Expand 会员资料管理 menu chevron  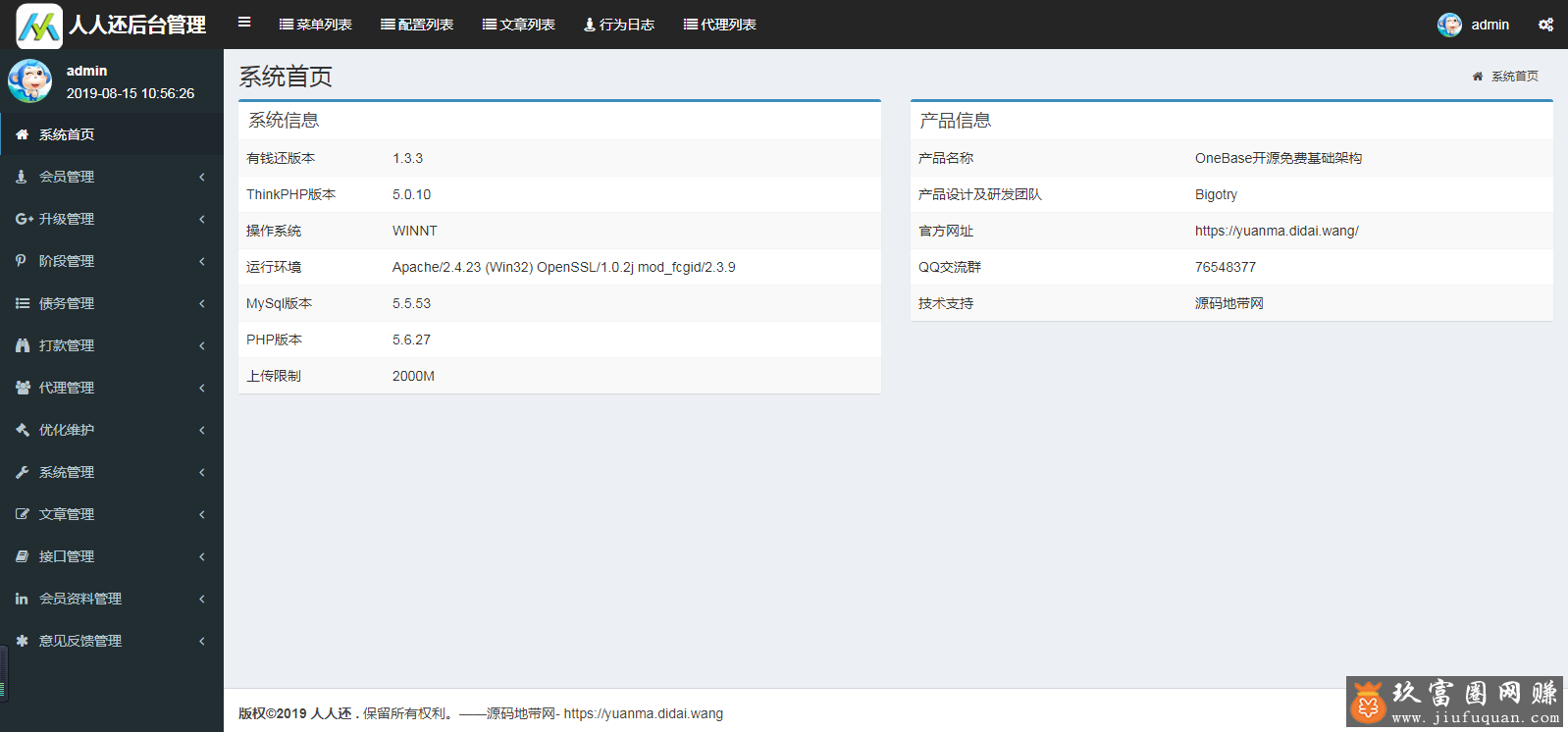tap(202, 599)
